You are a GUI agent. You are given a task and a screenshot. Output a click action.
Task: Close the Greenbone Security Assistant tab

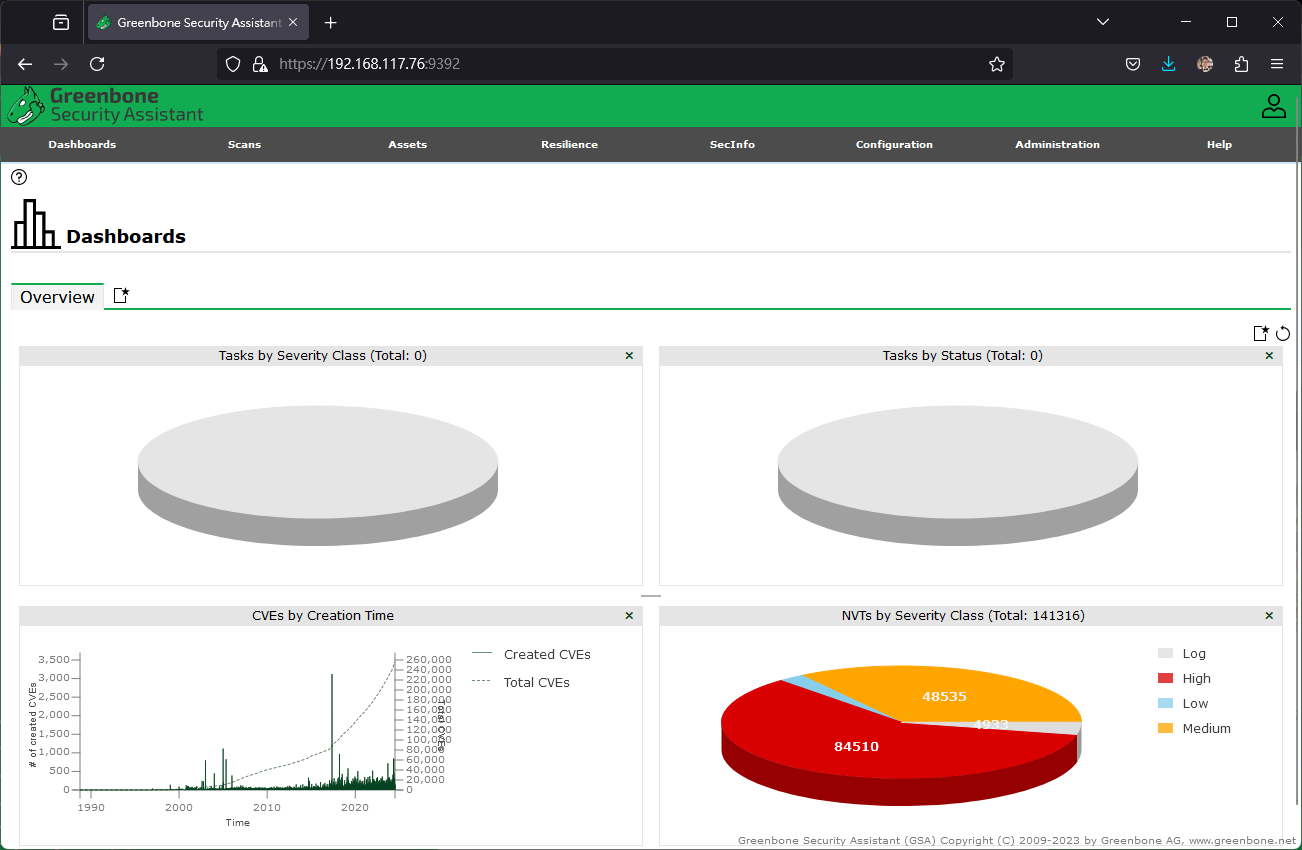tap(293, 22)
